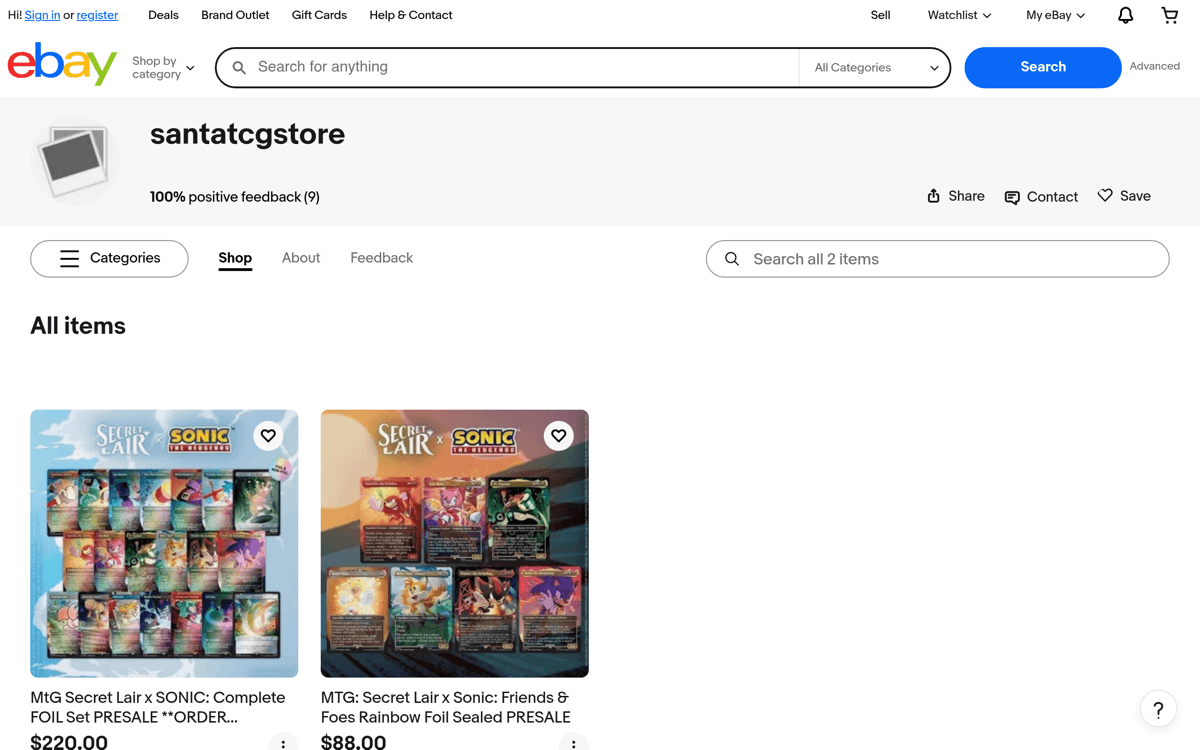The height and width of the screenshot is (750, 1200).
Task: Open more options for the $220.00 listing
Action: point(283,744)
